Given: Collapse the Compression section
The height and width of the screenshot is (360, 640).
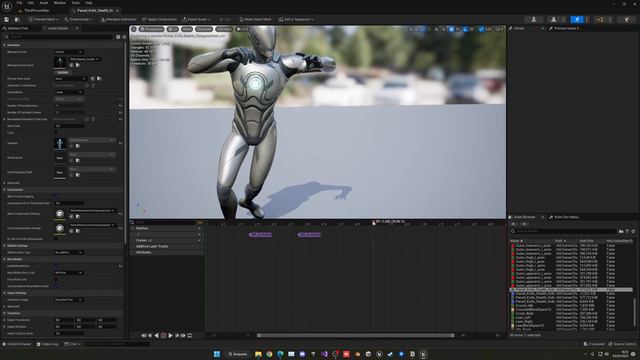Looking at the screenshot, I should 4,190.
